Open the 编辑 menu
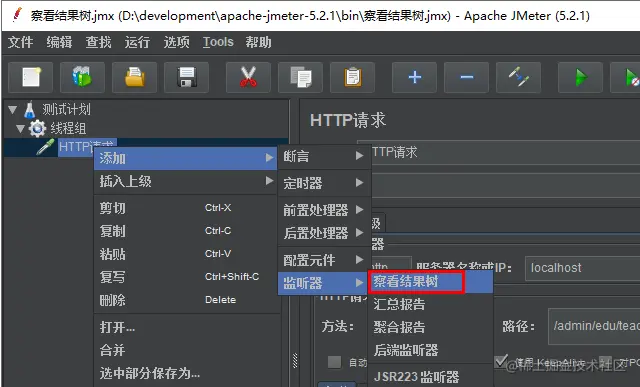Viewport: 640px width, 387px height. click(x=59, y=42)
